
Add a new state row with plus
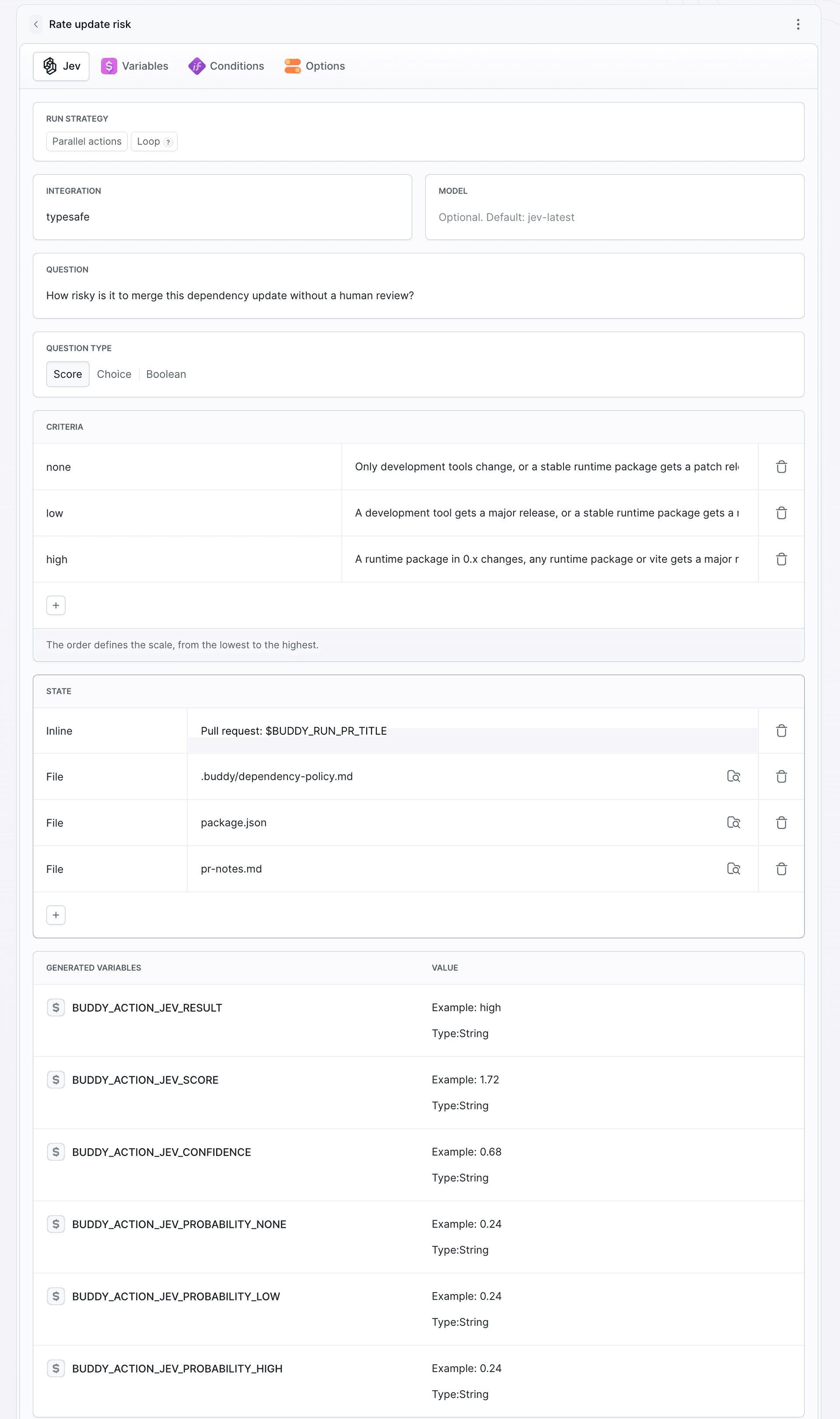click(56, 915)
